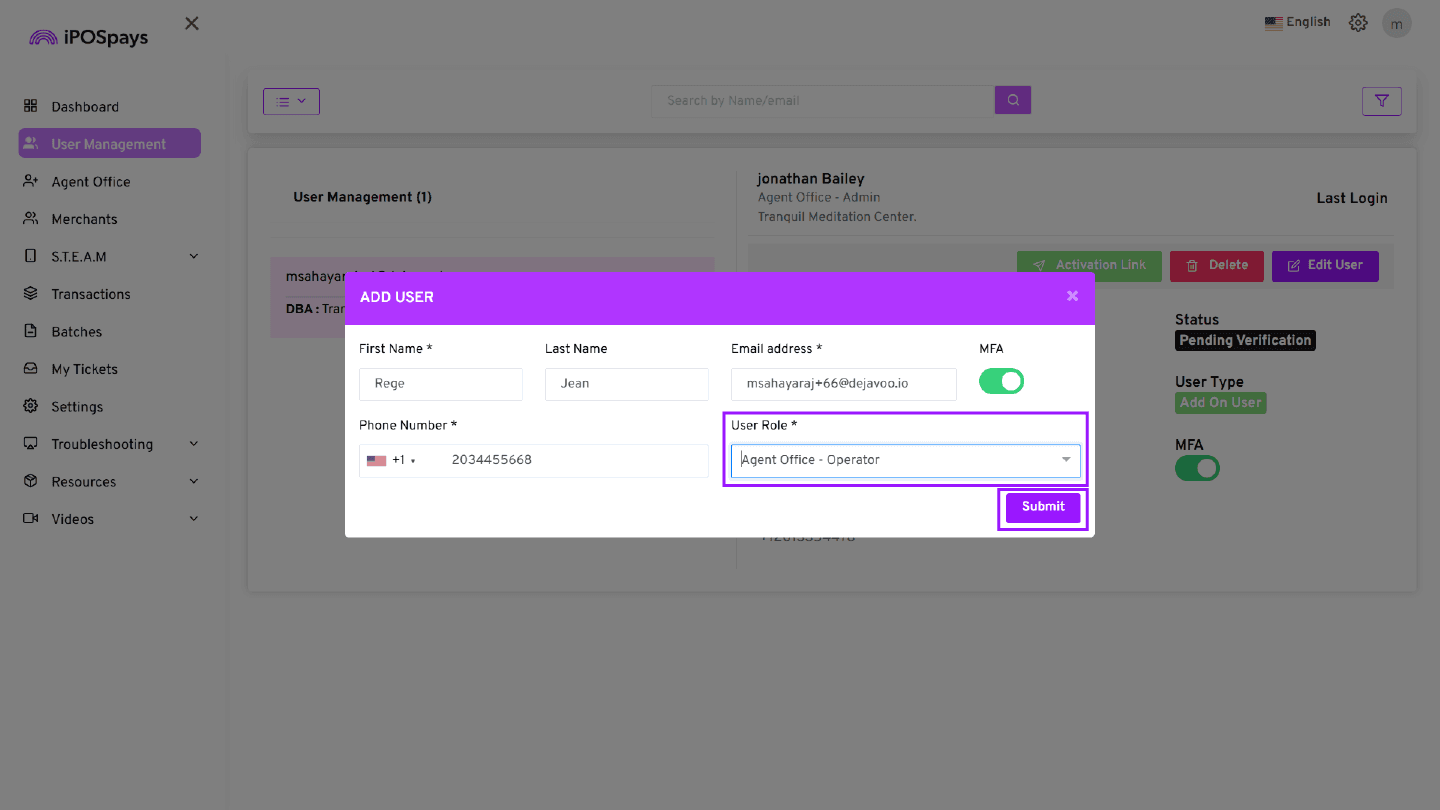The image size is (1440, 810).
Task: Click the Transactions stack icon
Action: (31, 294)
